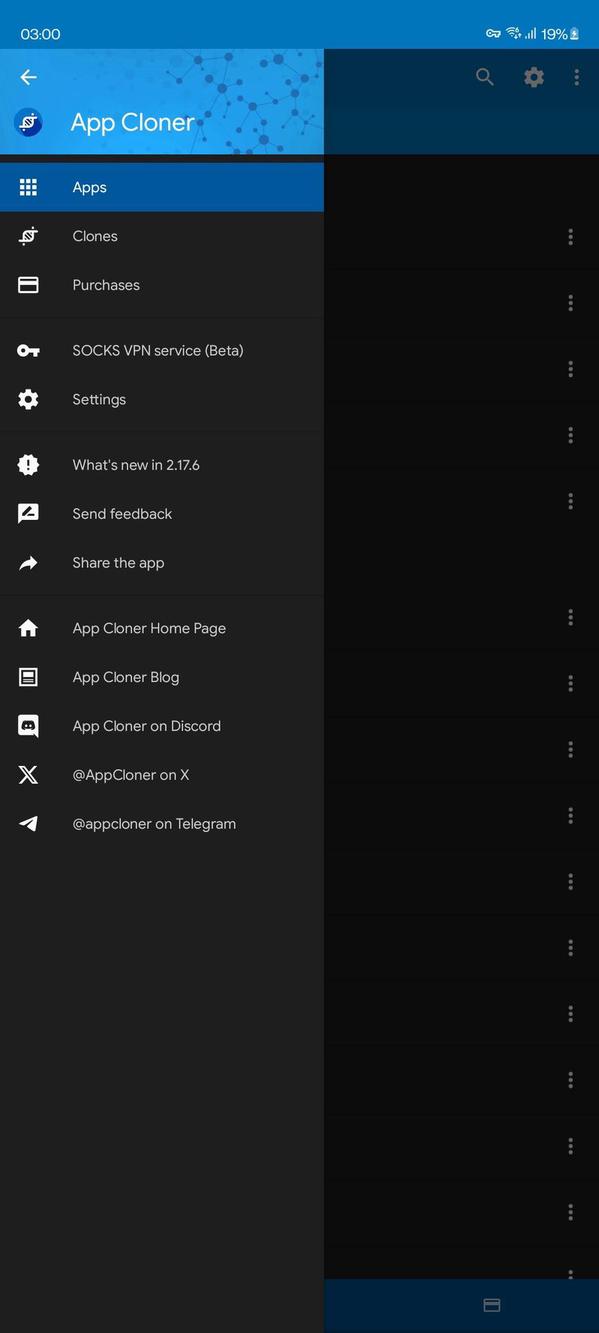Image resolution: width=599 pixels, height=1333 pixels.
Task: Tap the Send feedback pencil icon
Action: [28, 513]
